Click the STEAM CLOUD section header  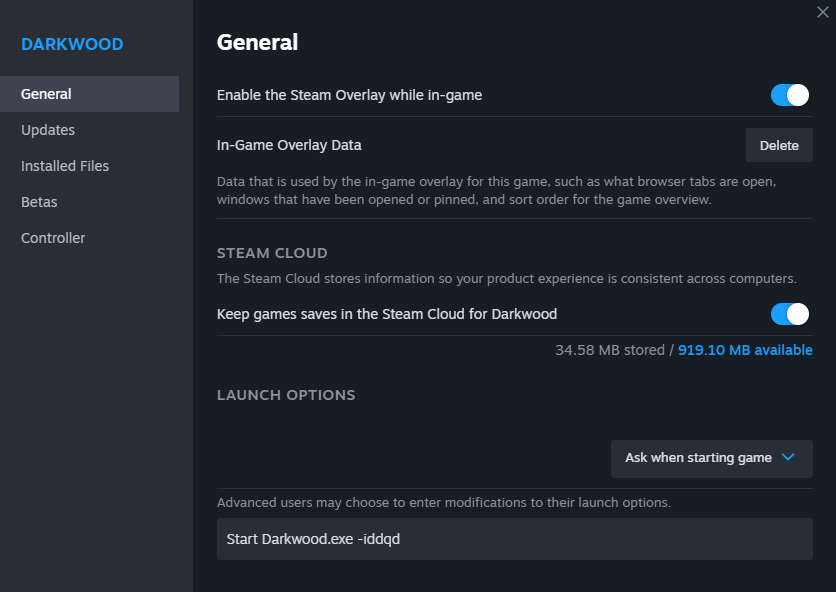tap(272, 253)
